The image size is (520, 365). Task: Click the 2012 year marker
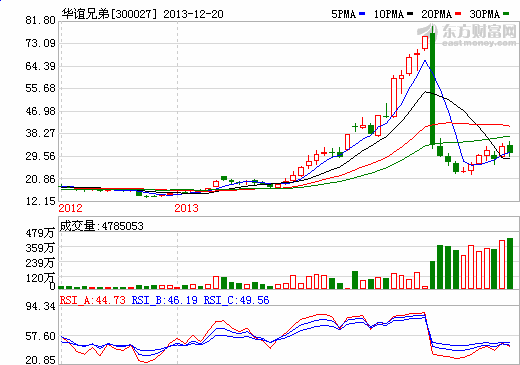[x=70, y=208]
